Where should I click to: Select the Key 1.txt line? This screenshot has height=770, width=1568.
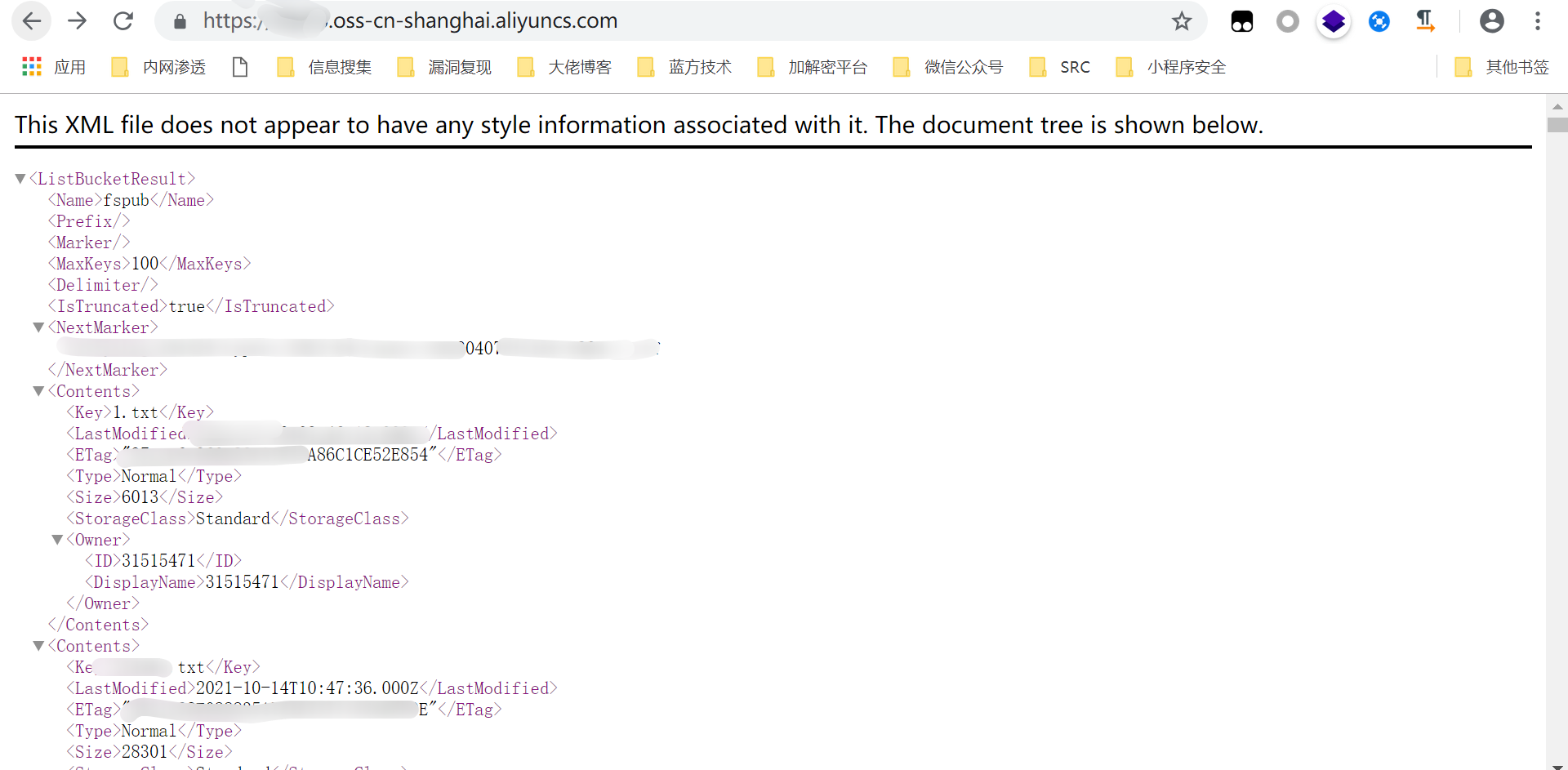[x=140, y=412]
